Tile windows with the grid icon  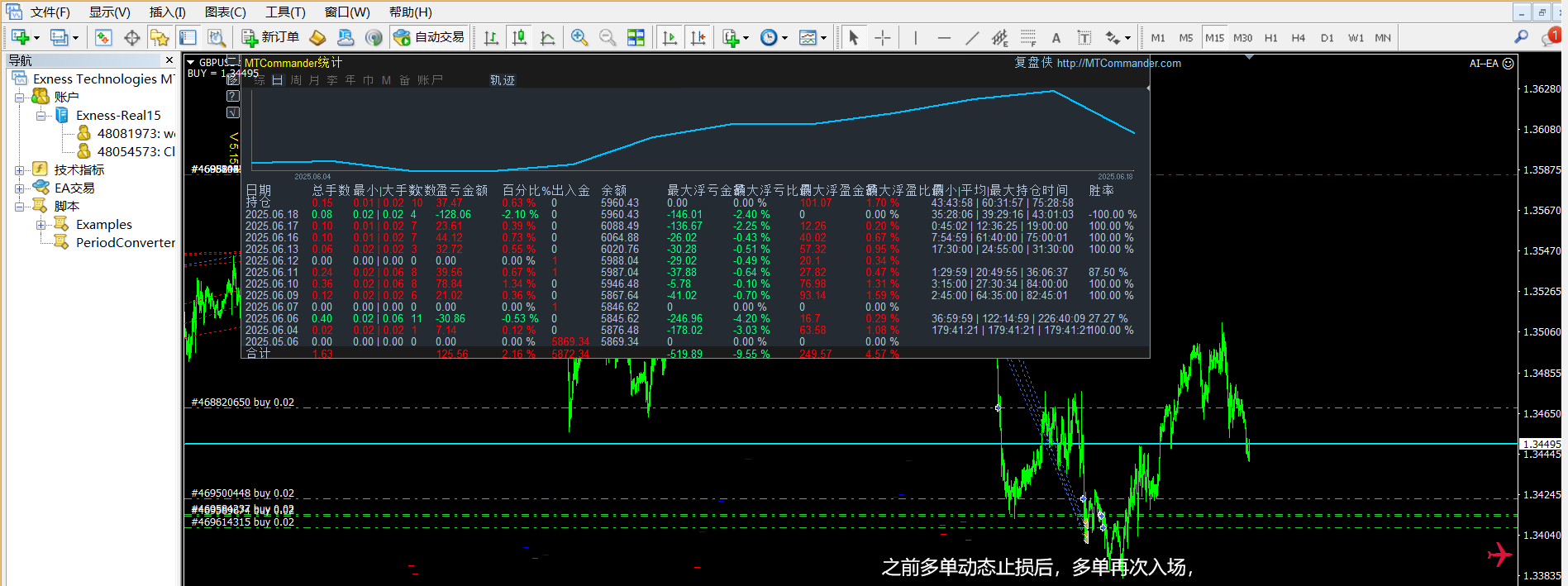636,37
